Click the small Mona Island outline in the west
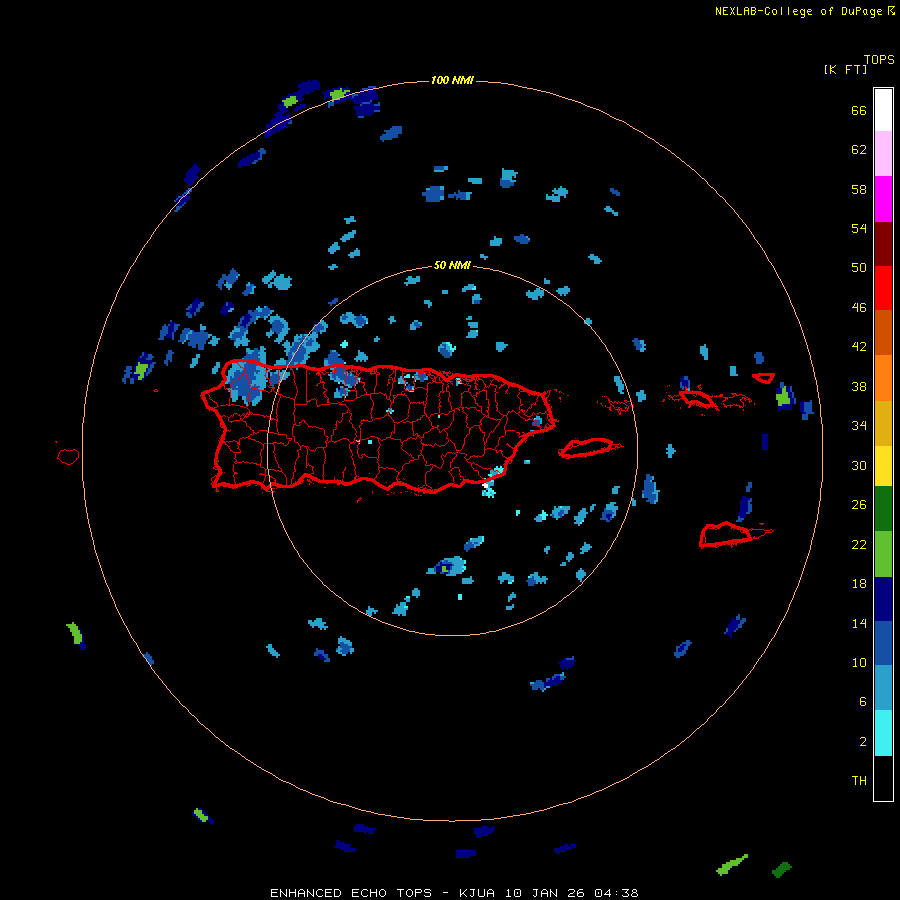 tap(68, 456)
